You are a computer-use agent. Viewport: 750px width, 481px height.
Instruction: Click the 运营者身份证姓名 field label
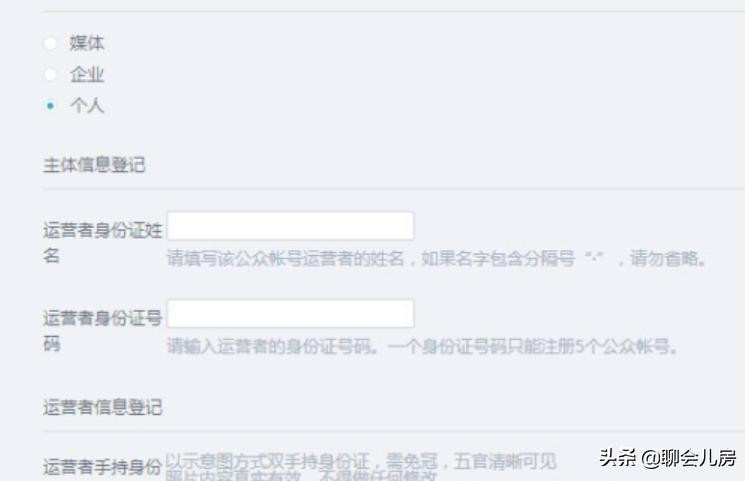pyautogui.click(x=103, y=242)
